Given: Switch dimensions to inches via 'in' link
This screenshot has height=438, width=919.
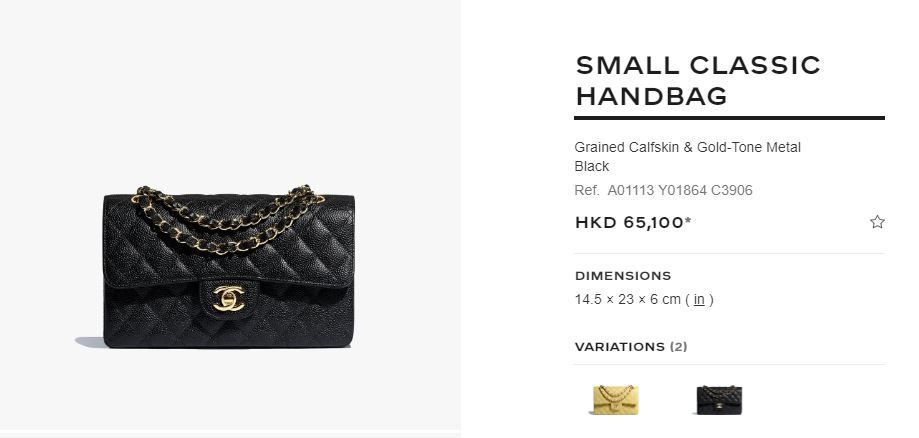Looking at the screenshot, I should 699,300.
